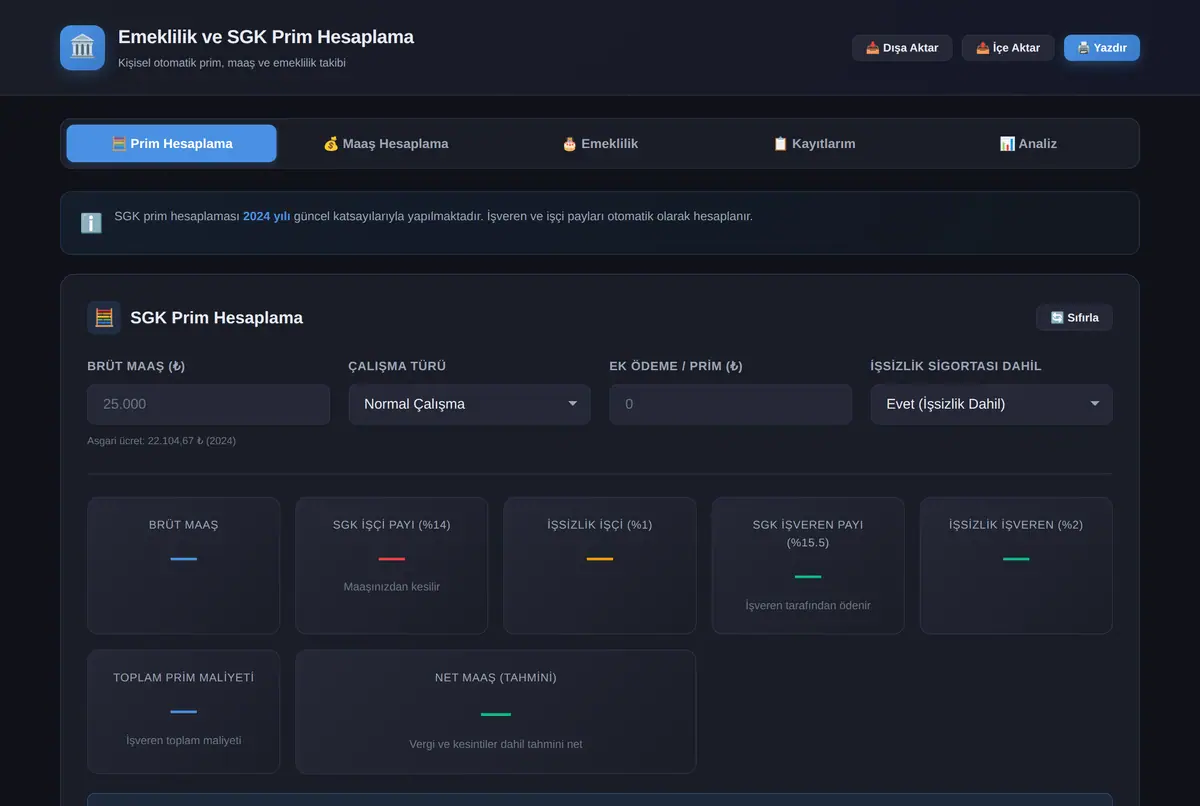Expand the İşsizlik Sigortası Dahil dropdown
This screenshot has height=806, width=1200.
[992, 404]
